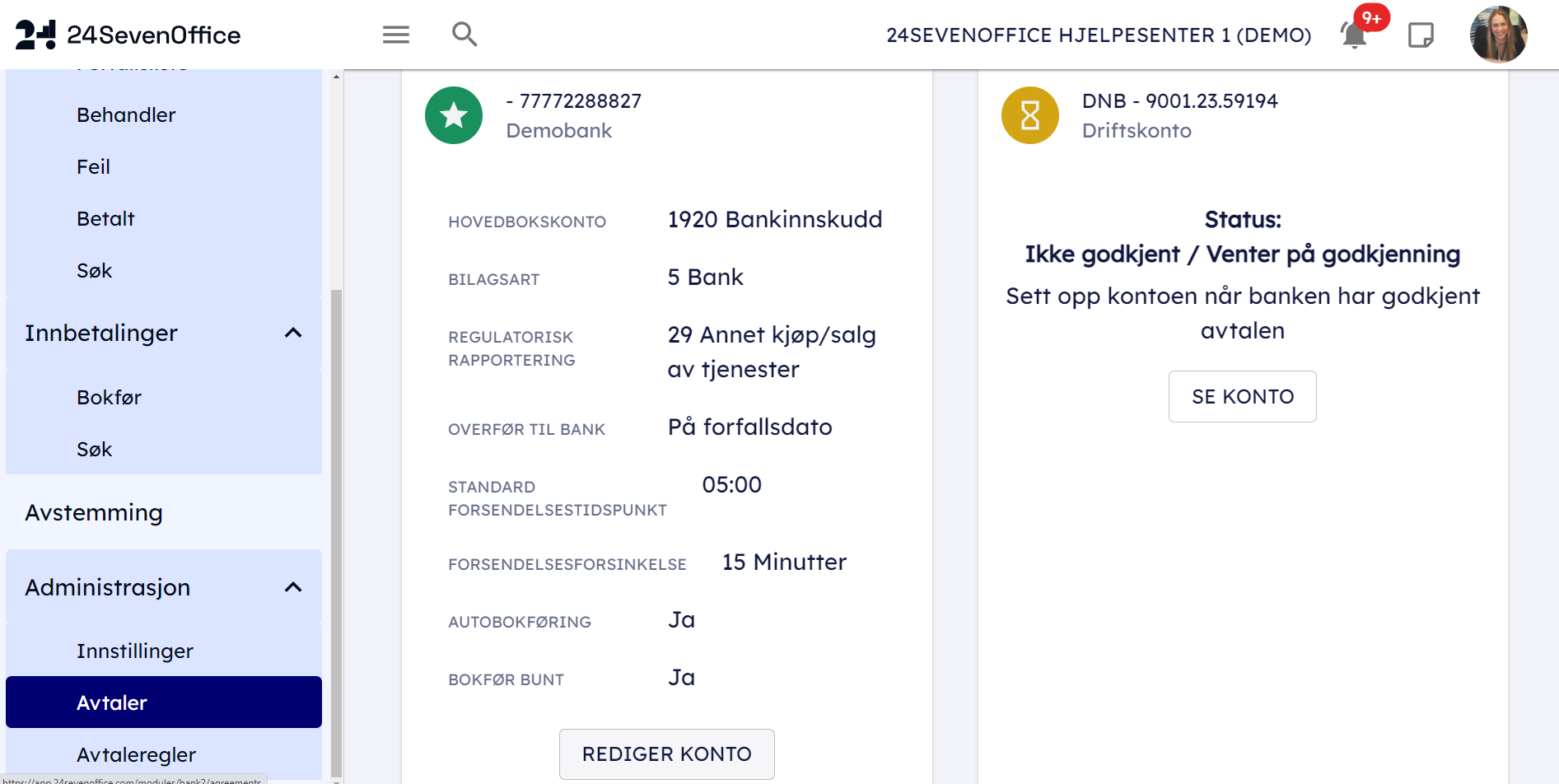Select Bokfør under Innbetalinger
This screenshot has width=1559, height=784.
[x=109, y=397]
